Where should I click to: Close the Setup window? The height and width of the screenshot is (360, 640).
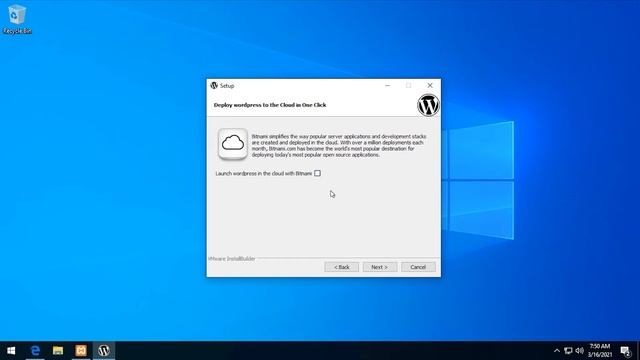430,85
